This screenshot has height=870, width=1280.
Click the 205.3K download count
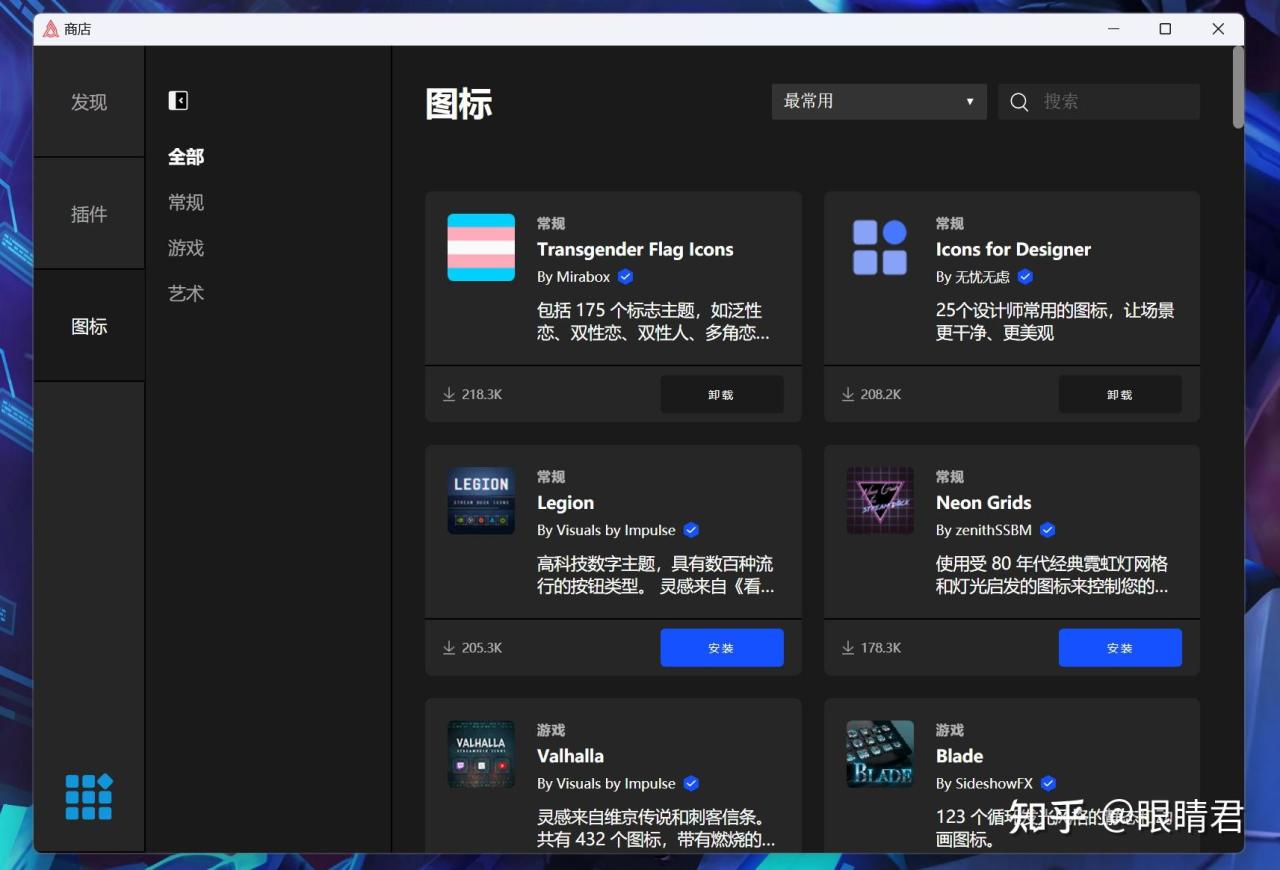482,648
